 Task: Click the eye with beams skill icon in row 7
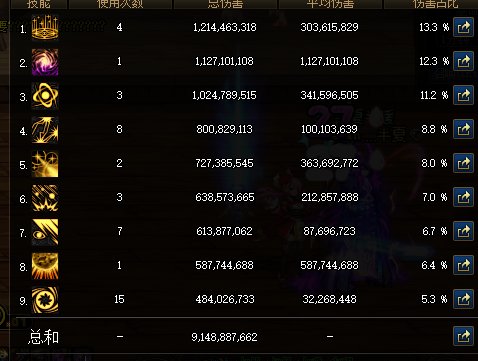45,232
